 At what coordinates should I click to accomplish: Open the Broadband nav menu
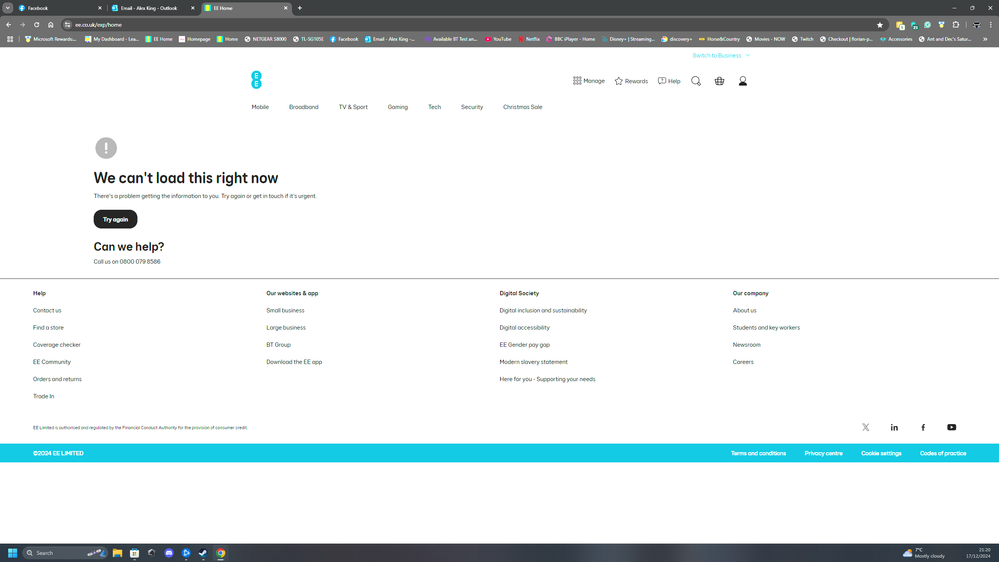click(x=303, y=107)
